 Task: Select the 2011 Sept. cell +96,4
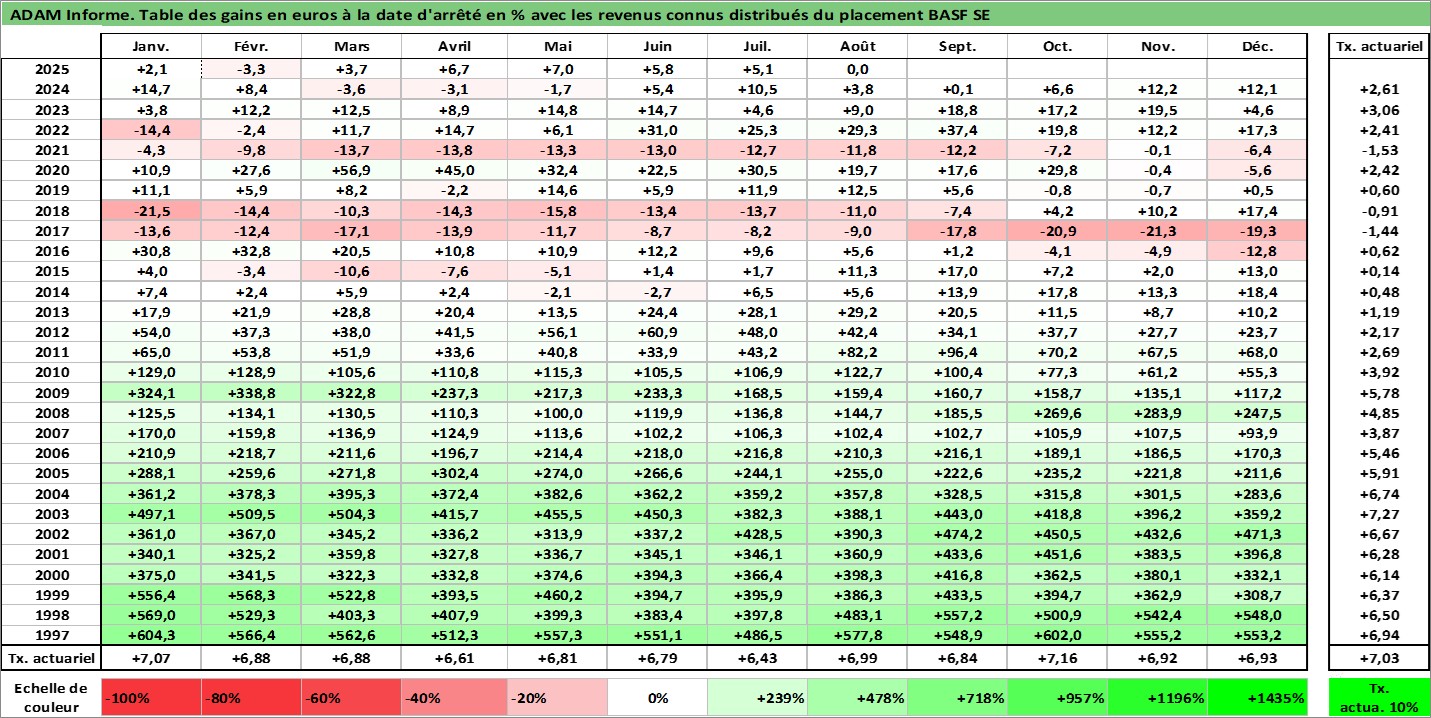(957, 352)
